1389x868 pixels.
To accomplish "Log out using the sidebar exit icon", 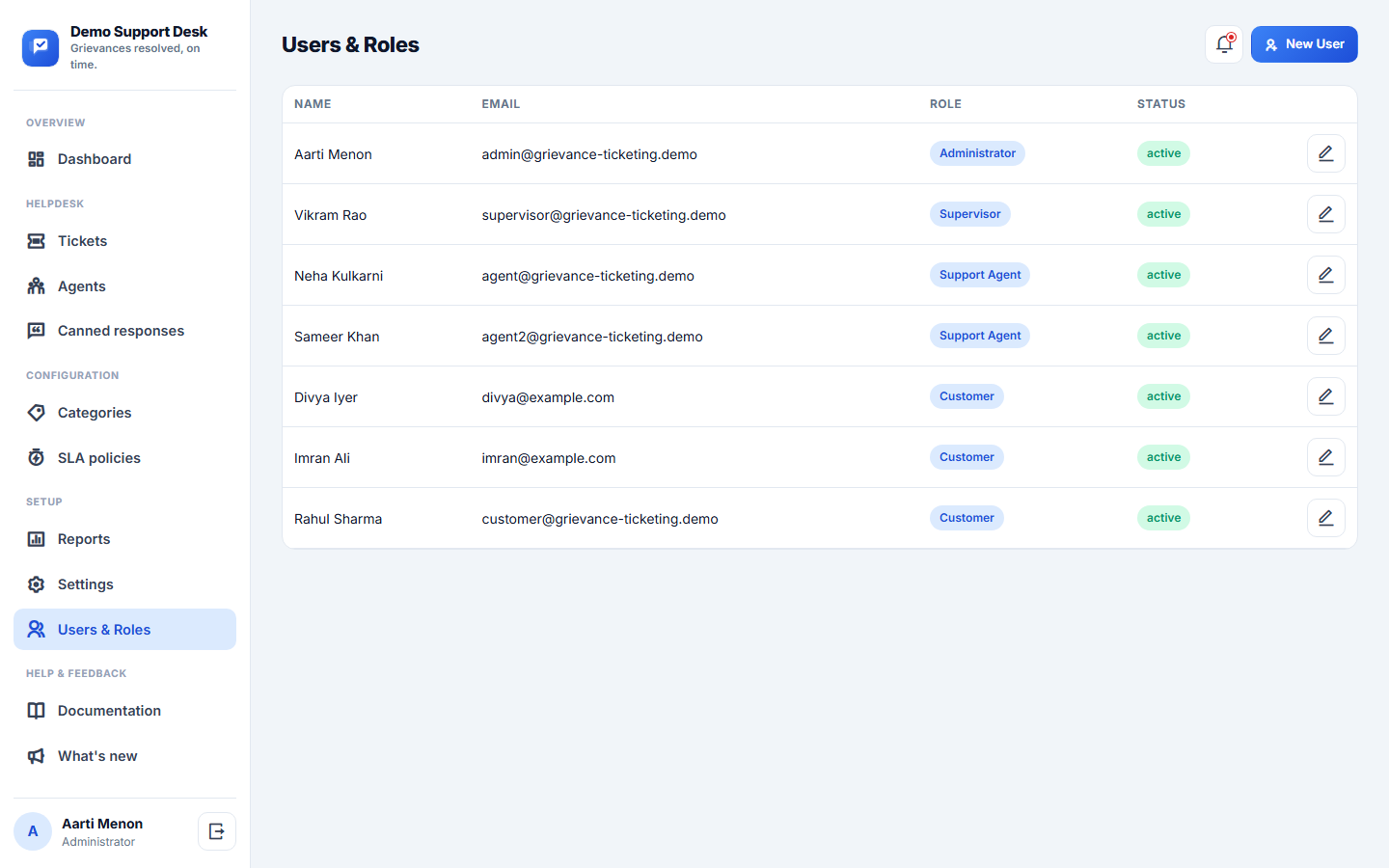I will pyautogui.click(x=217, y=831).
